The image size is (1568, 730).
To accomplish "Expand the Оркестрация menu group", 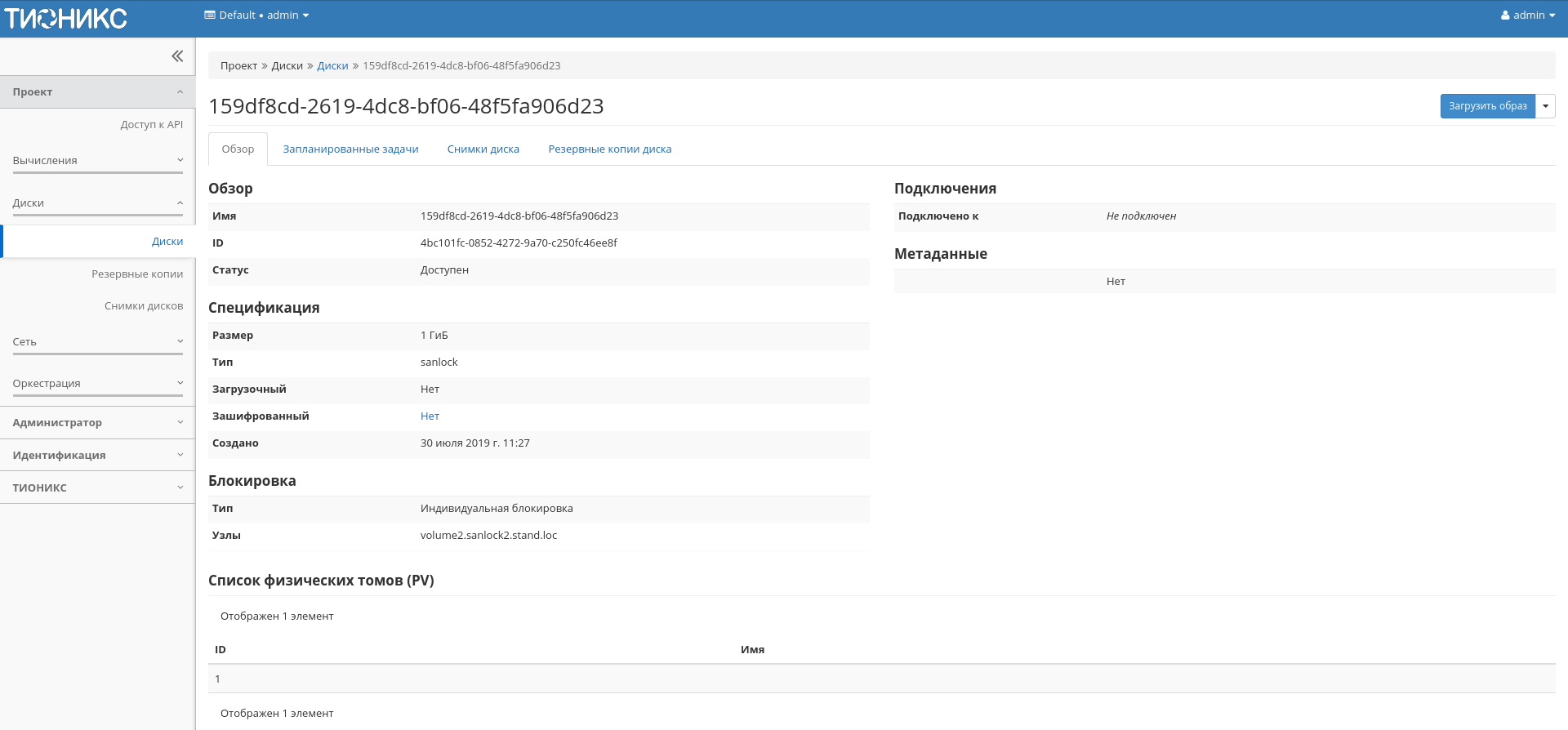I will click(x=97, y=384).
